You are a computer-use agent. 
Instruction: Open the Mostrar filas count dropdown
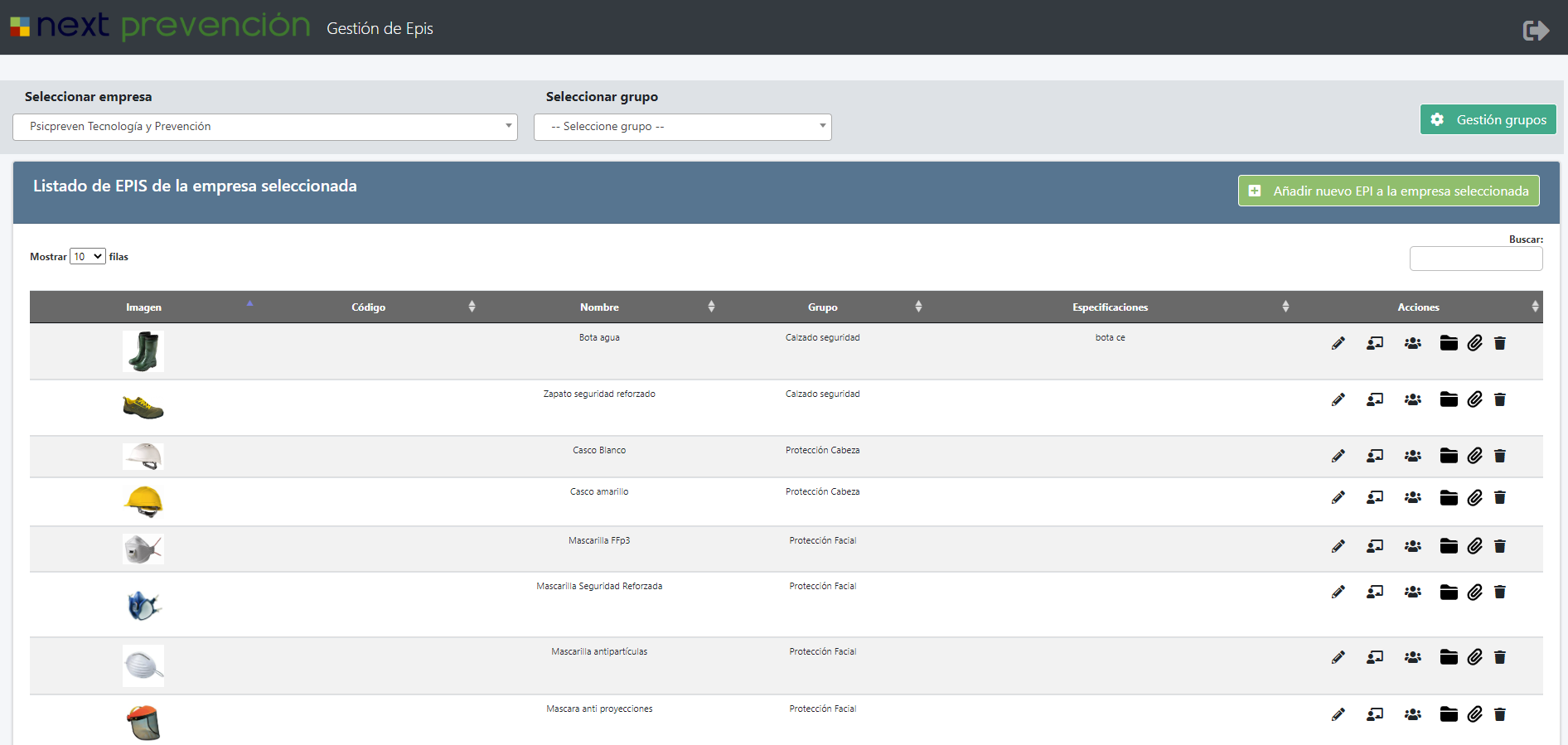coord(88,257)
